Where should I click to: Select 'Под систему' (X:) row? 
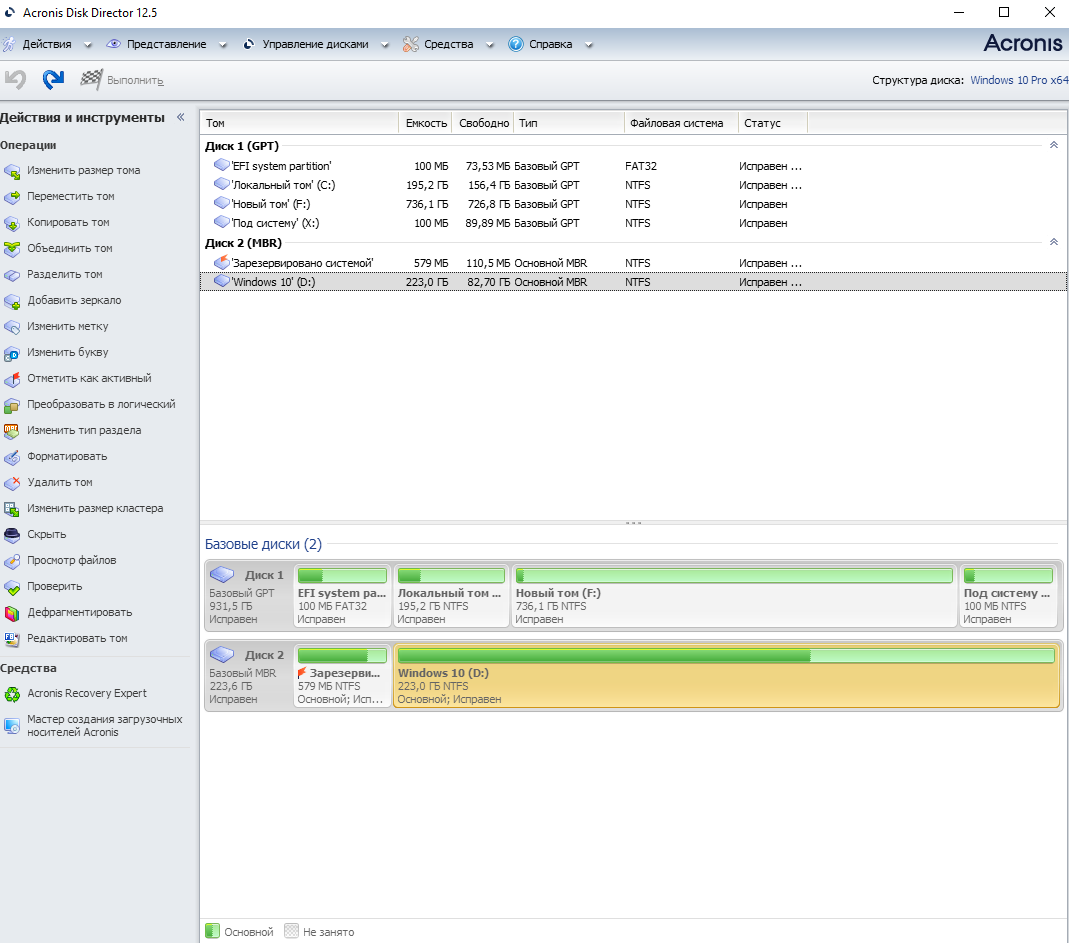[633, 223]
